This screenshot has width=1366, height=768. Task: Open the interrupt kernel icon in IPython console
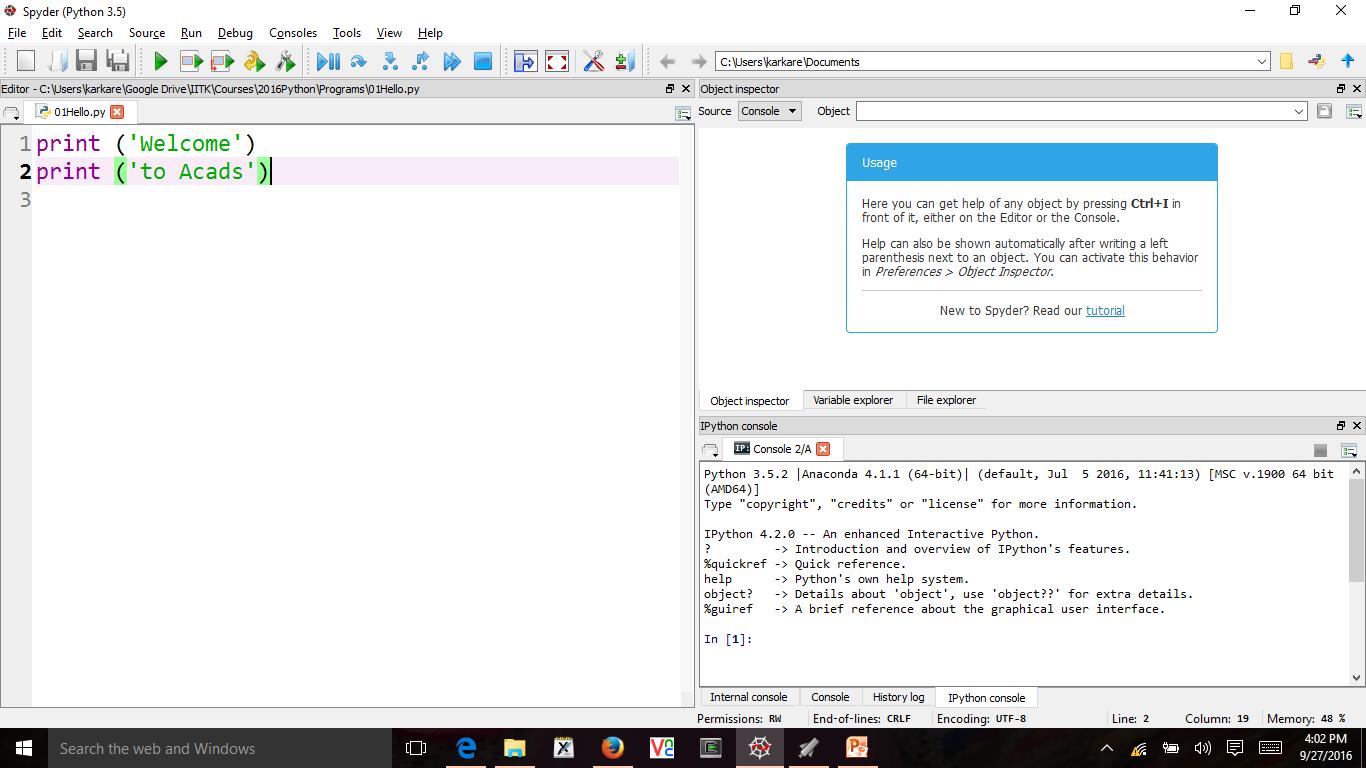(x=1320, y=448)
